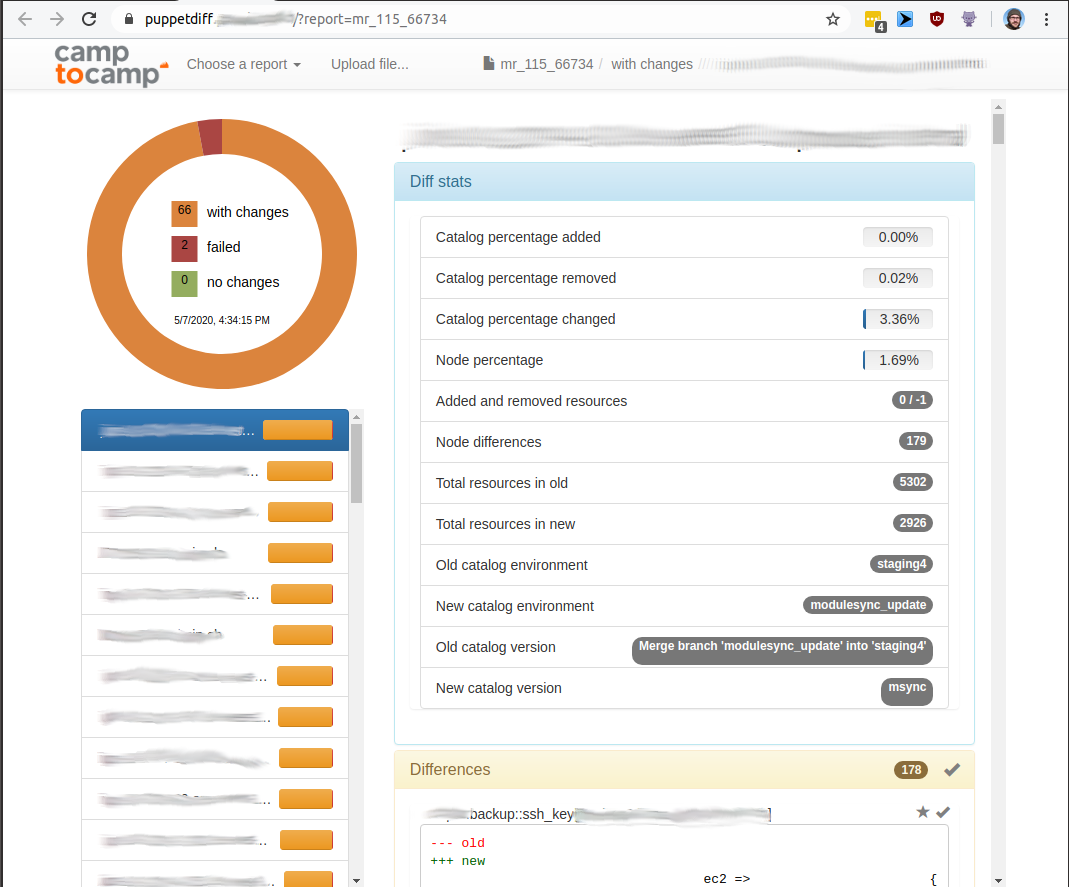Click the node list scrollbar thumb
The width and height of the screenshot is (1069, 887).
[x=356, y=463]
